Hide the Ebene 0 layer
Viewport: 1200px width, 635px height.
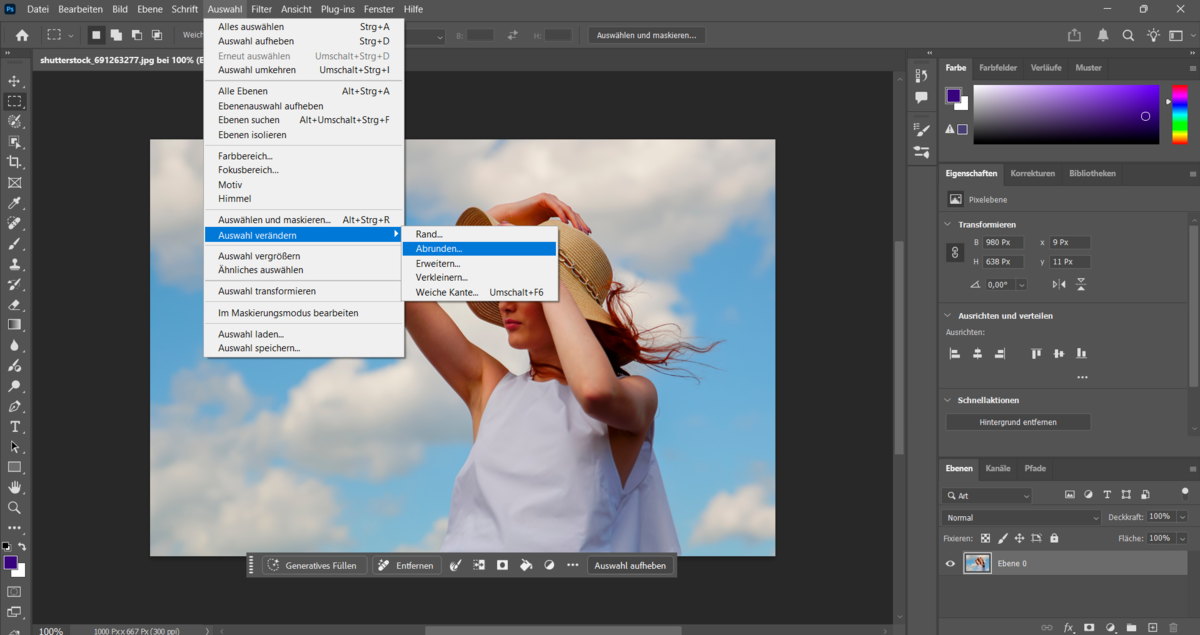click(949, 563)
